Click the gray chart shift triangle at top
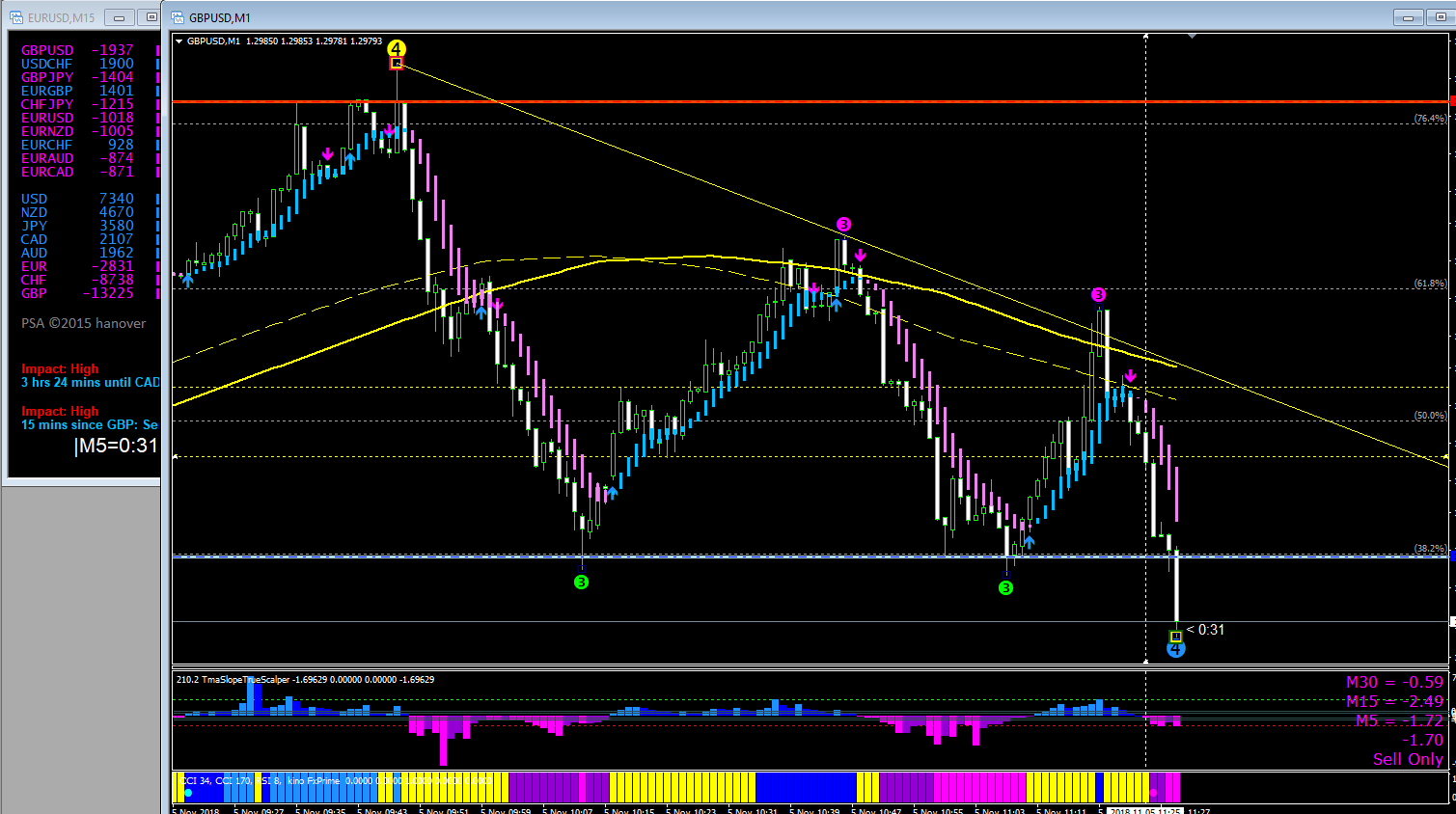Viewport: 1456px width, 814px height. point(1192,37)
